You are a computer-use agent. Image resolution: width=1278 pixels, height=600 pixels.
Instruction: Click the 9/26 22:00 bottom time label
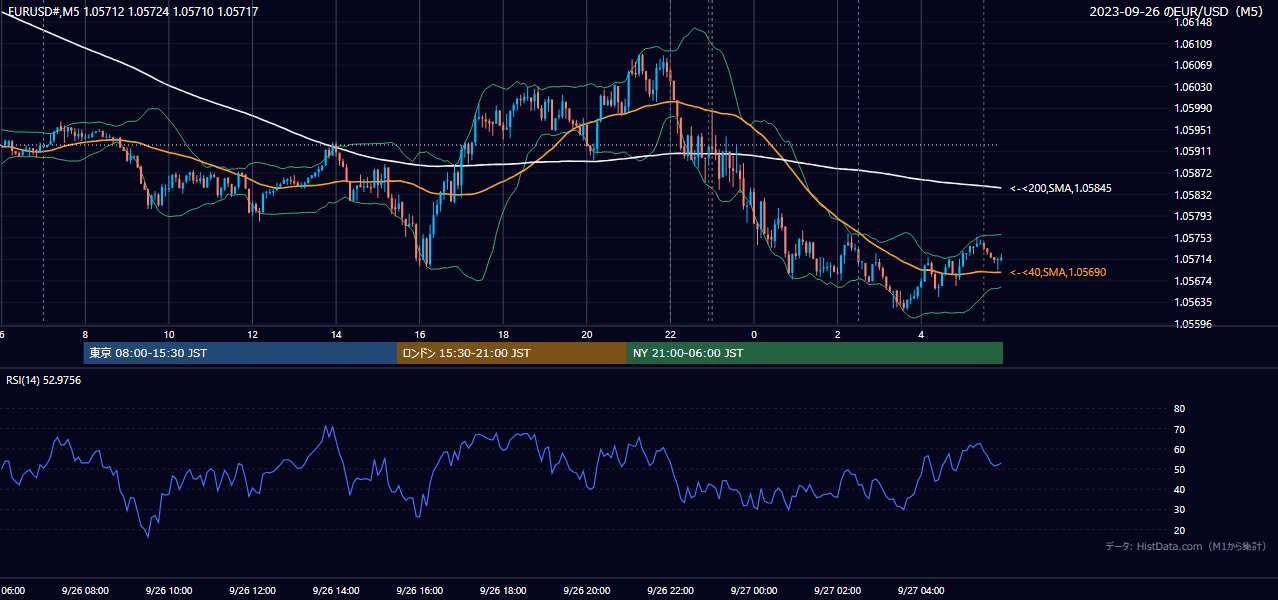tap(670, 590)
